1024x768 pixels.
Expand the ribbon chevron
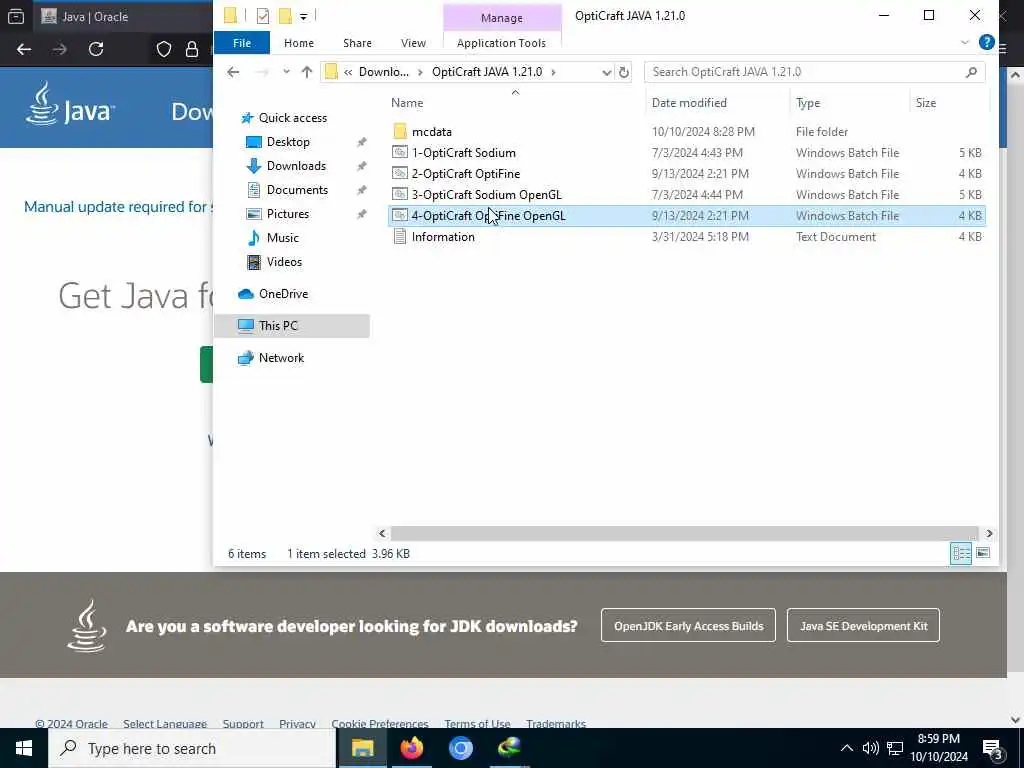[x=965, y=42]
